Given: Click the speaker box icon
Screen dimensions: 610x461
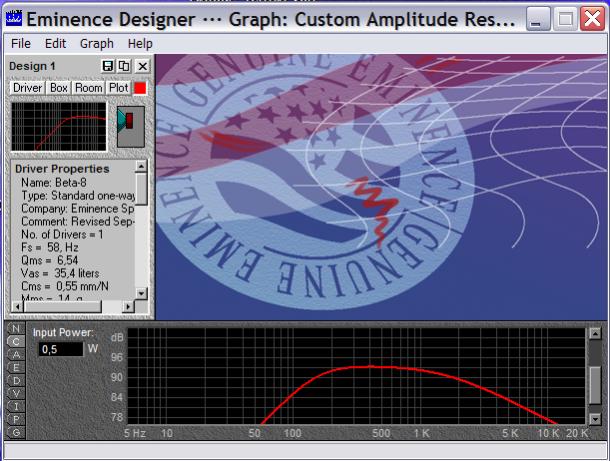Looking at the screenshot, I should 131,127.
